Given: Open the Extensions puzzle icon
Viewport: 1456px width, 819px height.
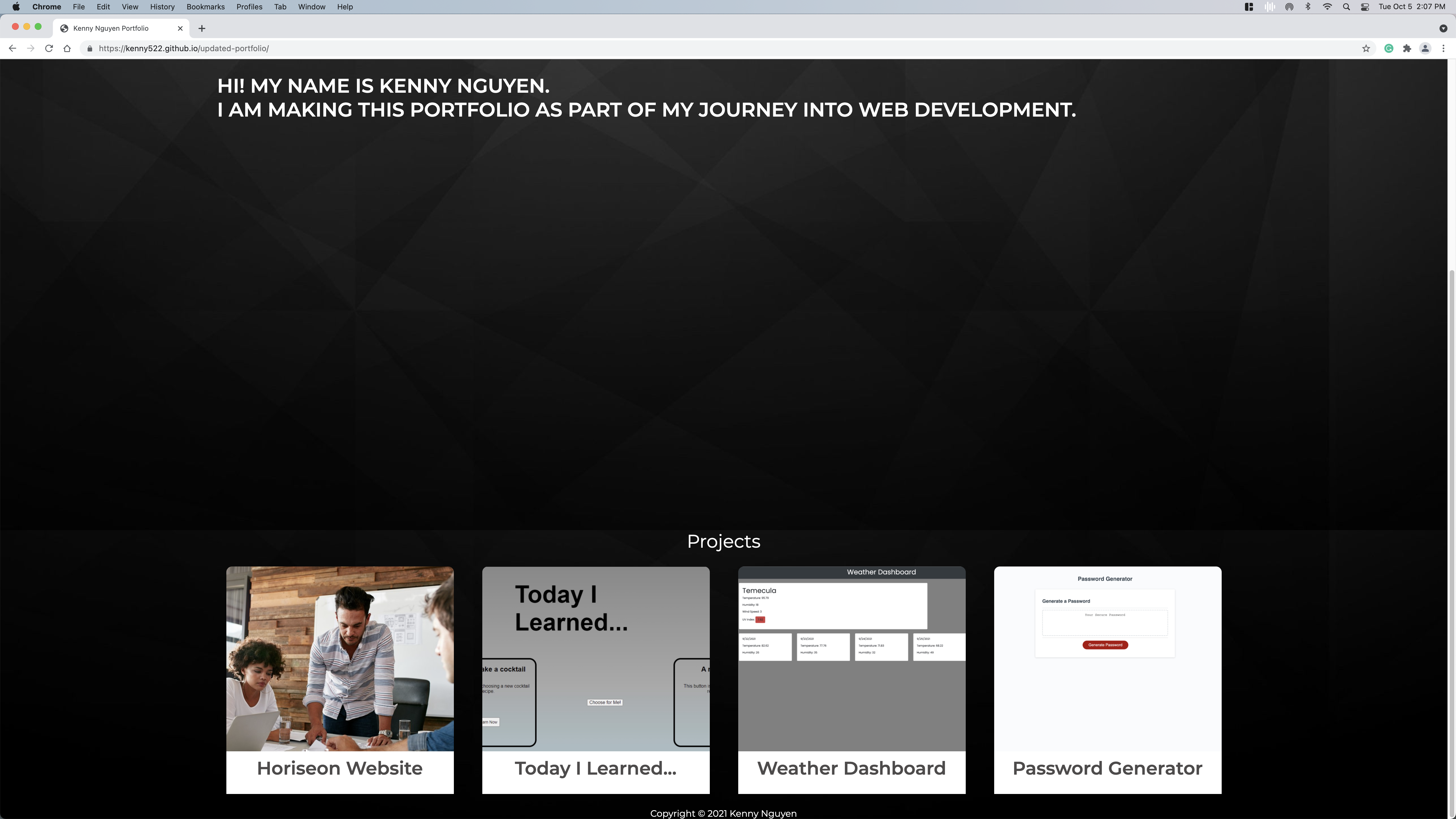Looking at the screenshot, I should (x=1407, y=49).
